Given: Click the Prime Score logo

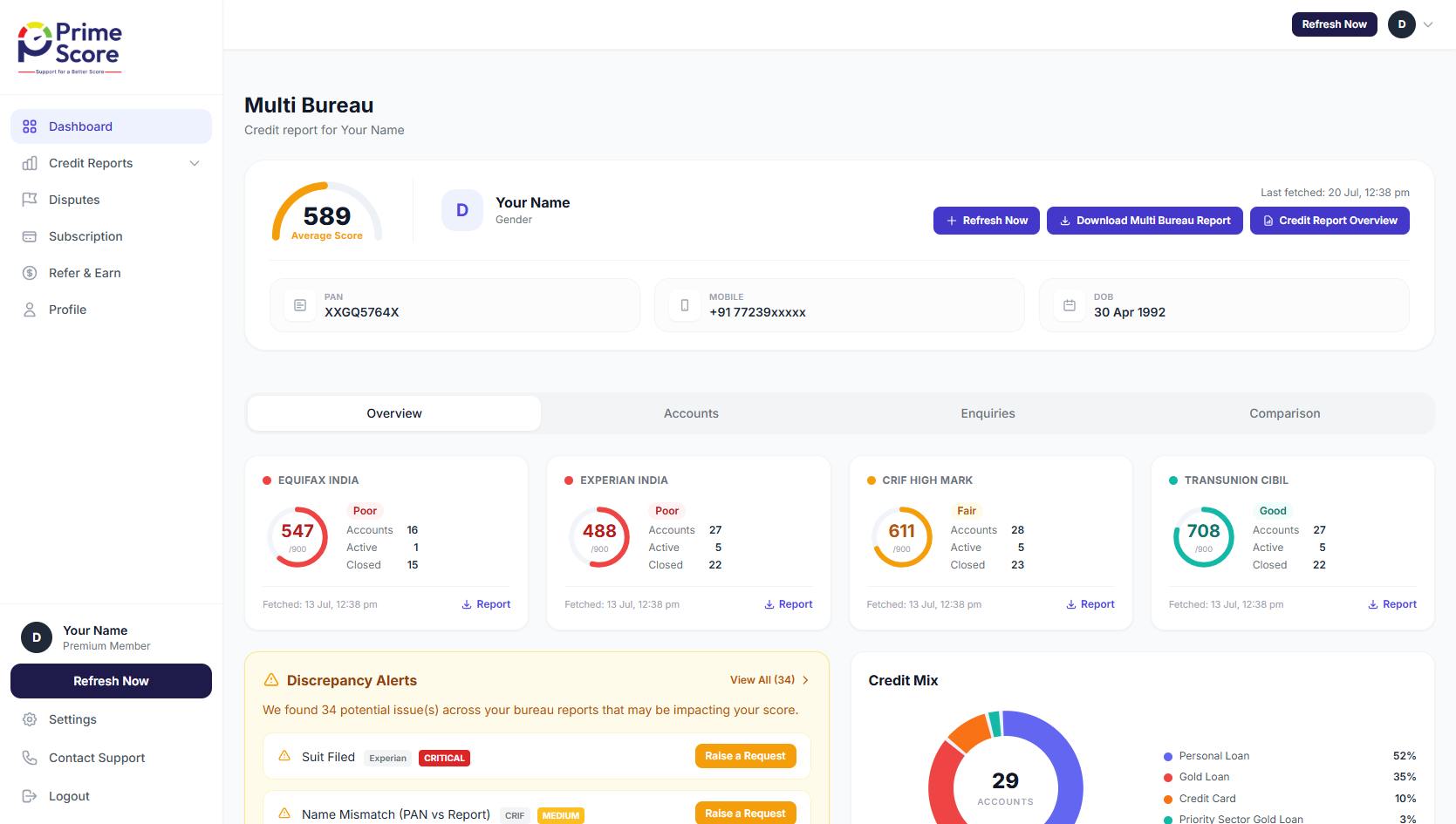Looking at the screenshot, I should click(x=70, y=48).
